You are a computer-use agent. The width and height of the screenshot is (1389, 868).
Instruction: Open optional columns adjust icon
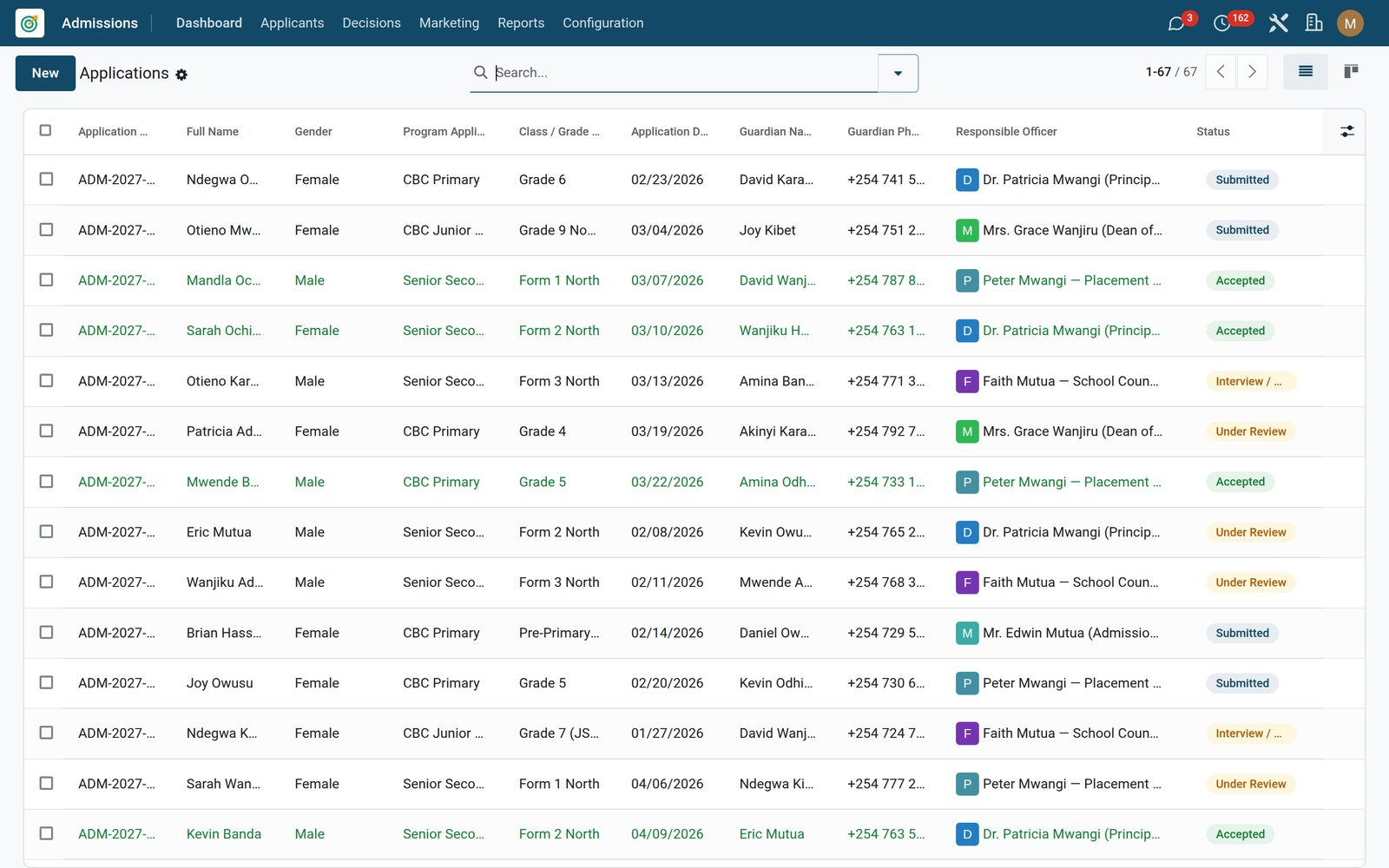pyautogui.click(x=1346, y=131)
